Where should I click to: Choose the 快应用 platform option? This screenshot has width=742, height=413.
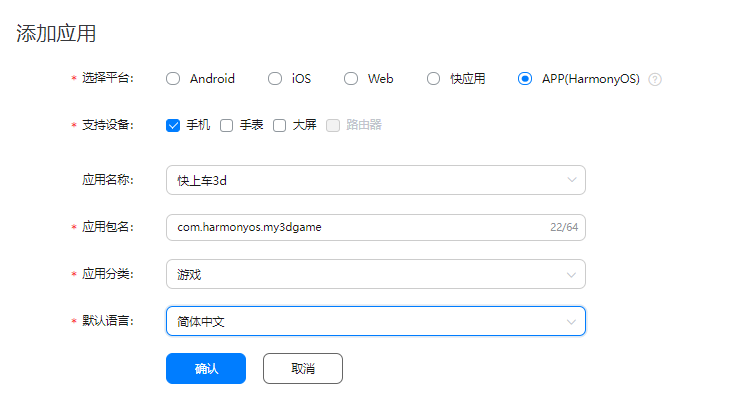(433, 79)
